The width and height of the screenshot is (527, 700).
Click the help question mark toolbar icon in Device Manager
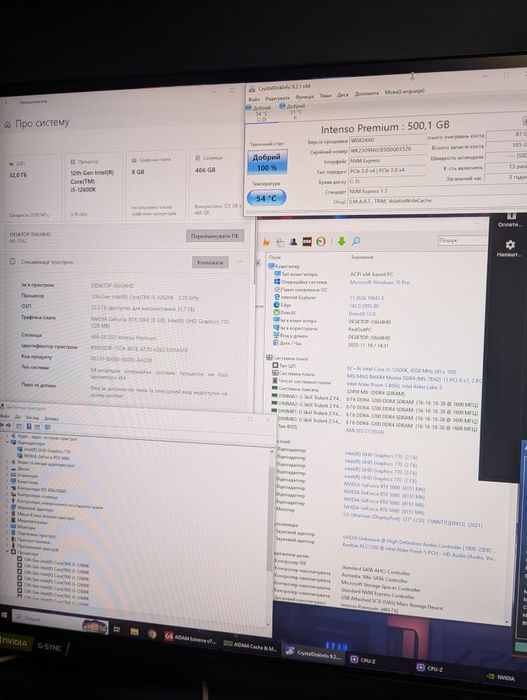(x=29, y=427)
